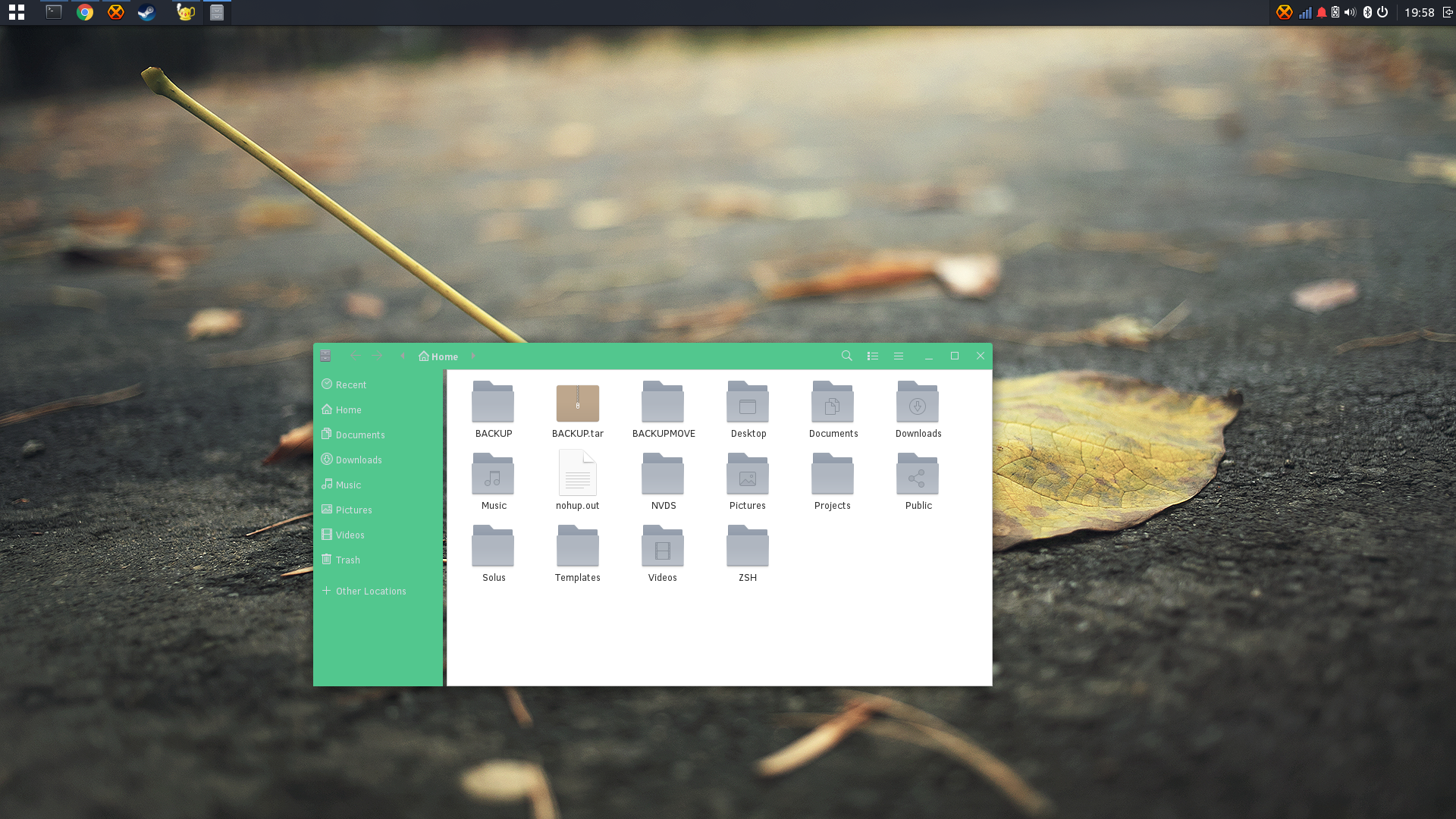Screen dimensions: 1456x819
Task: Open the Desktop folder icon
Action: point(748,409)
